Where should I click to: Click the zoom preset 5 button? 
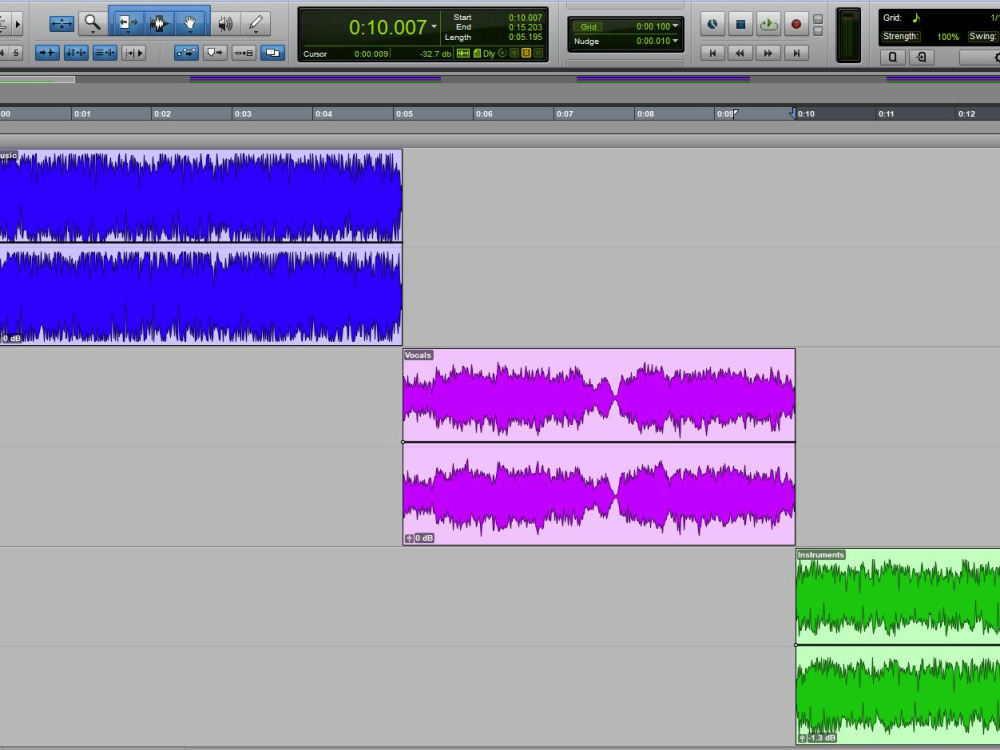point(16,52)
